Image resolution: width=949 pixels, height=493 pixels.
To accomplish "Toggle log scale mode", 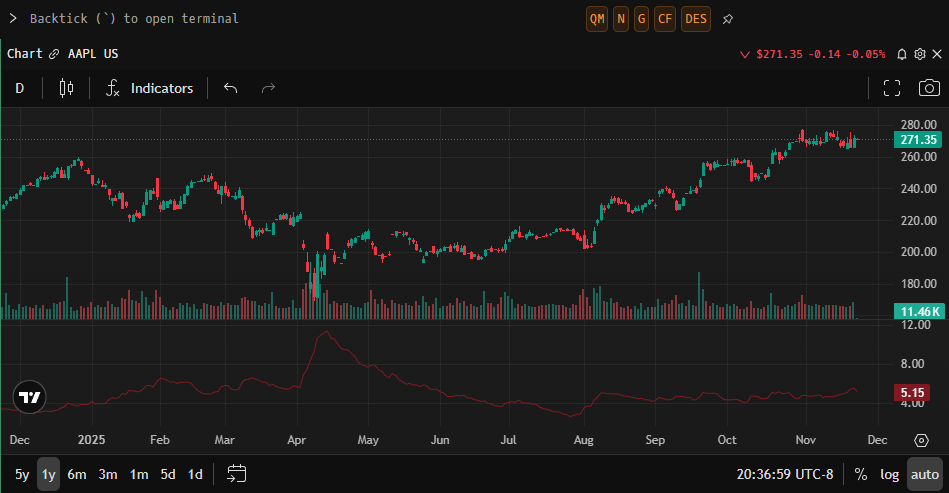I will click(889, 474).
